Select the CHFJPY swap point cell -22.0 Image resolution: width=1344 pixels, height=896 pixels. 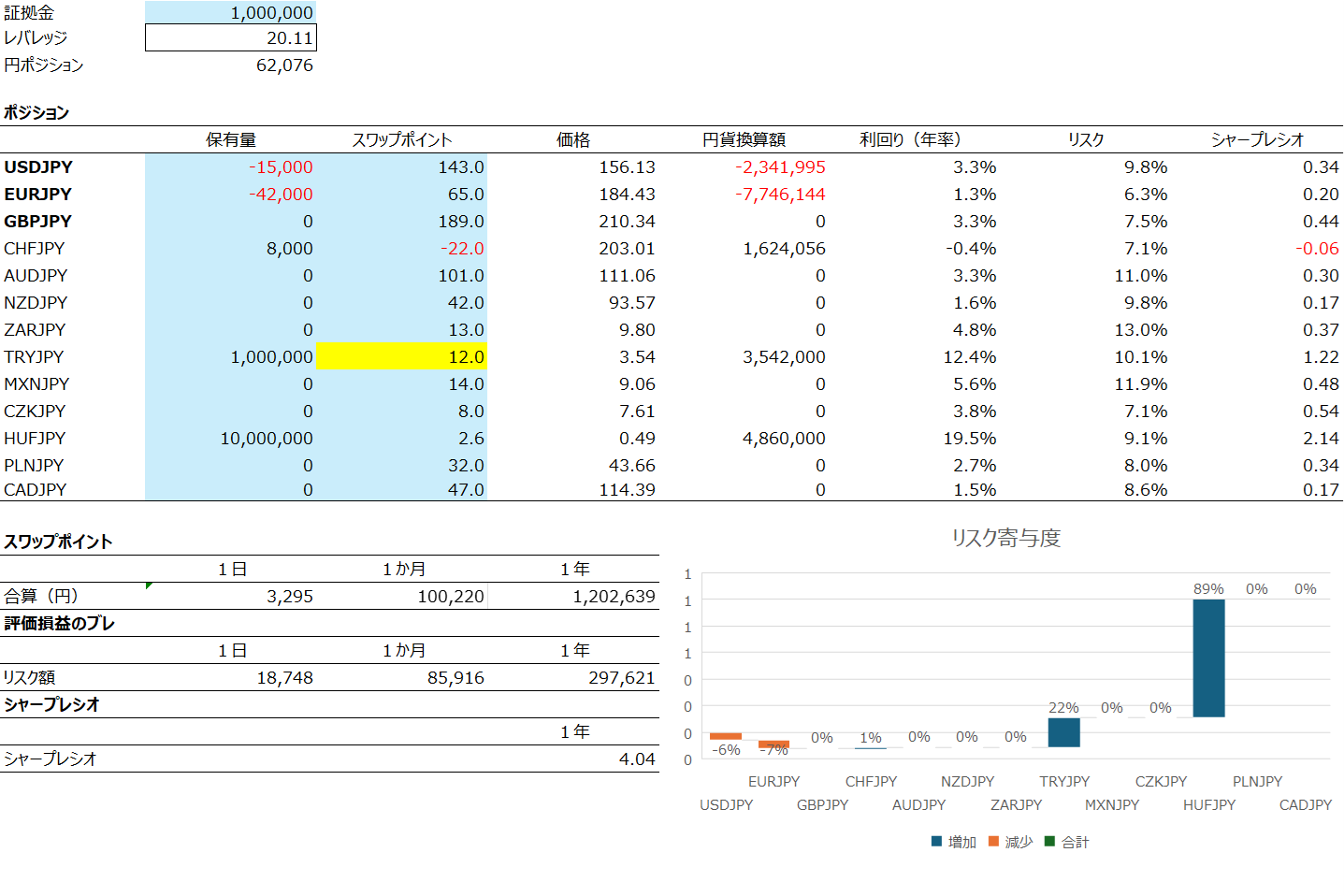[402, 248]
